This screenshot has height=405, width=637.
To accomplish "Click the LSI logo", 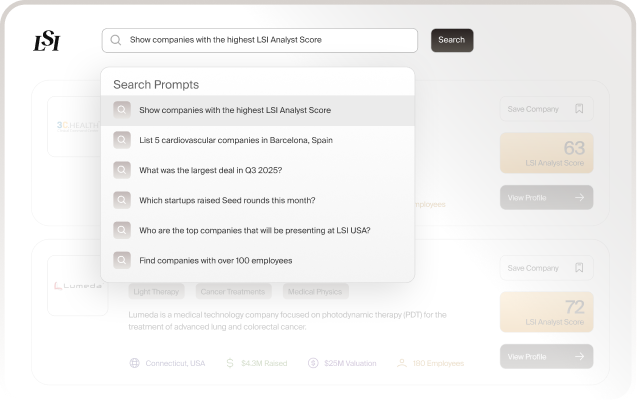I will (48, 41).
